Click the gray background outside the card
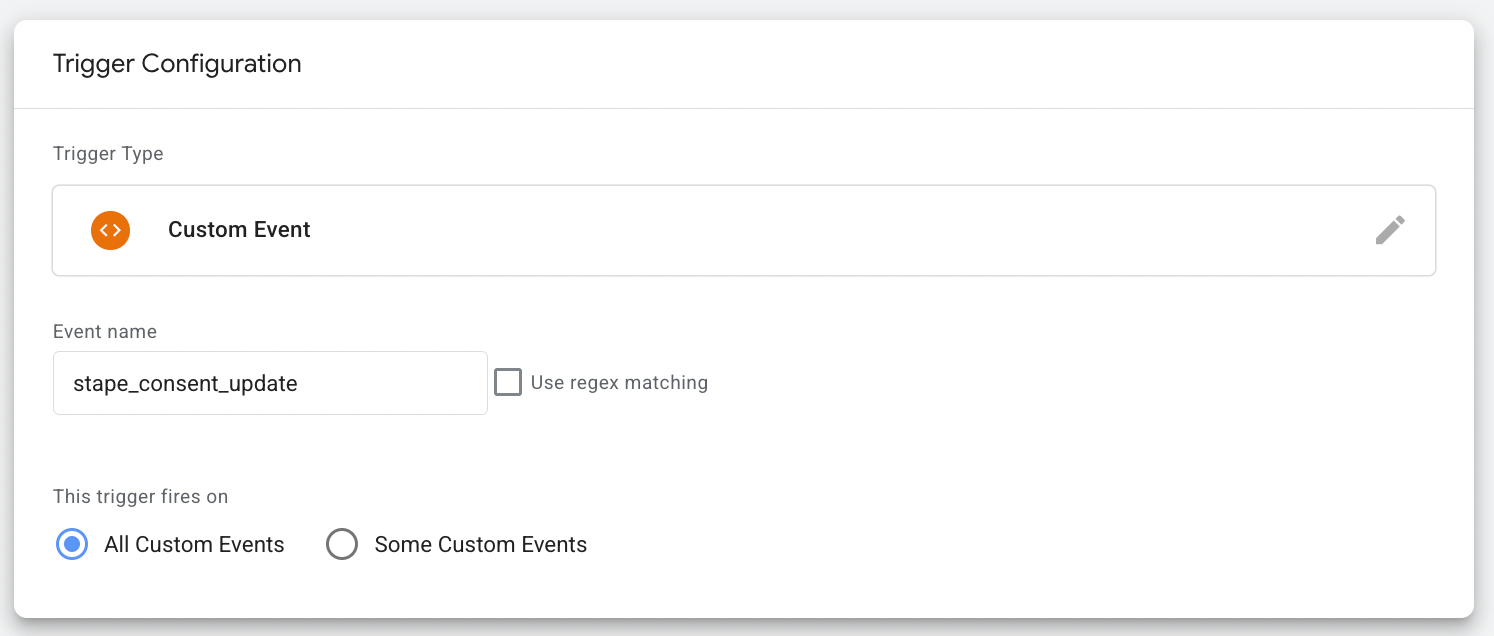The image size is (1494, 636). (x=1484, y=320)
